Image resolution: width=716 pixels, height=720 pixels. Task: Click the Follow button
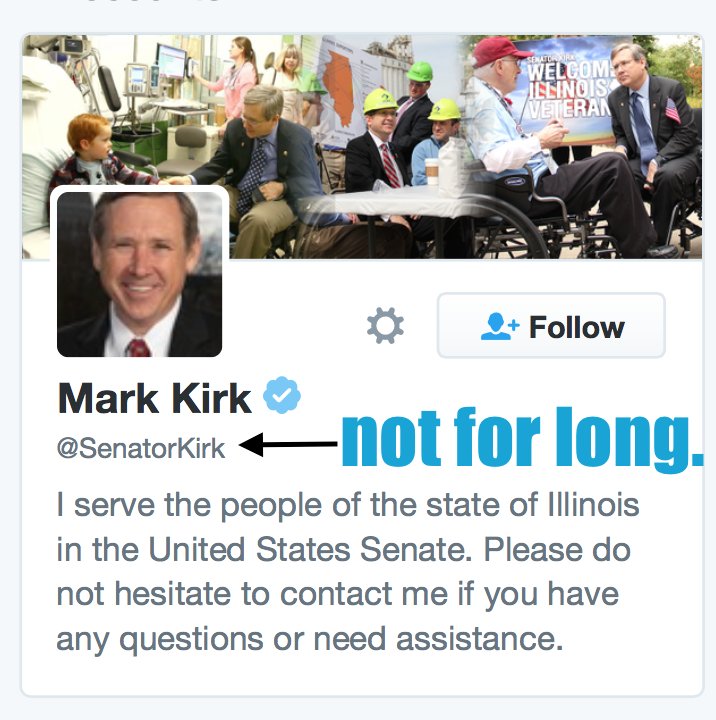tap(551, 325)
